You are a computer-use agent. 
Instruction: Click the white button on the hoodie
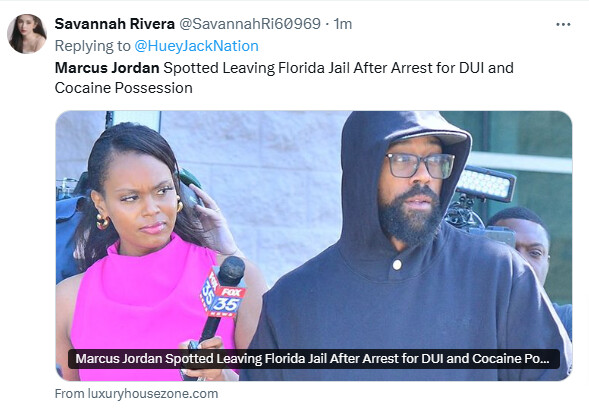tap(397, 265)
